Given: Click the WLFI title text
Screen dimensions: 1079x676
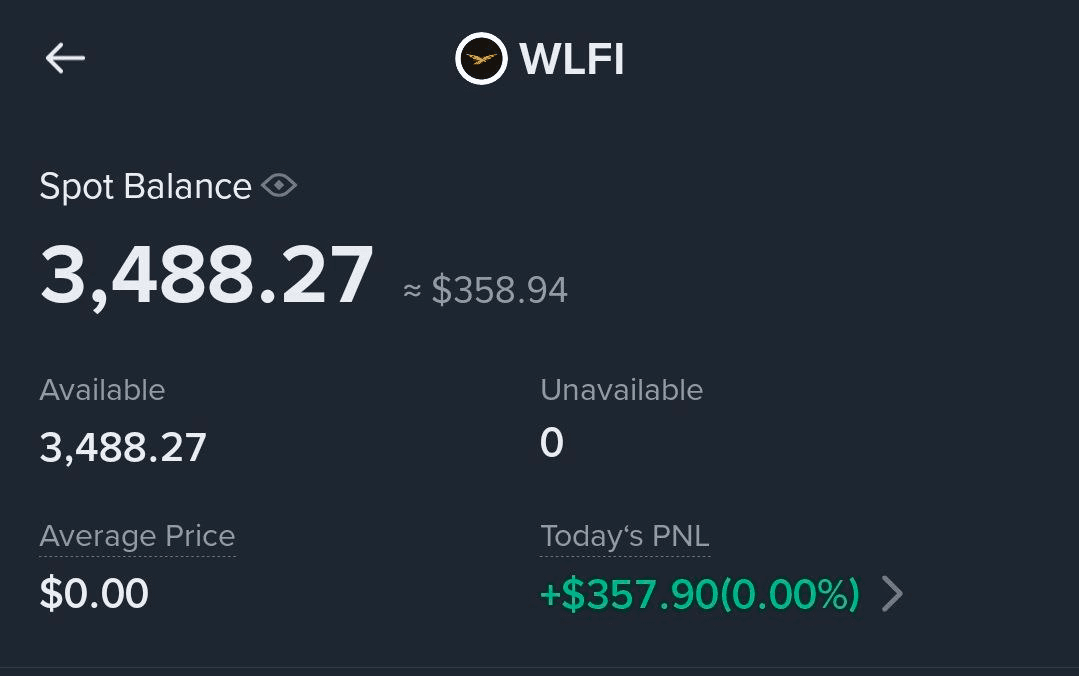Looking at the screenshot, I should tap(571, 59).
